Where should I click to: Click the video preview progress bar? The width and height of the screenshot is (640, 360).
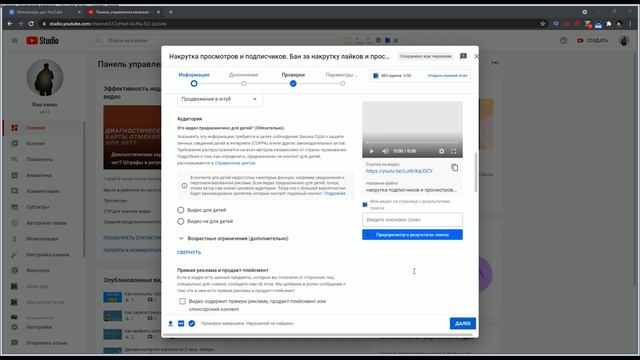(412, 142)
